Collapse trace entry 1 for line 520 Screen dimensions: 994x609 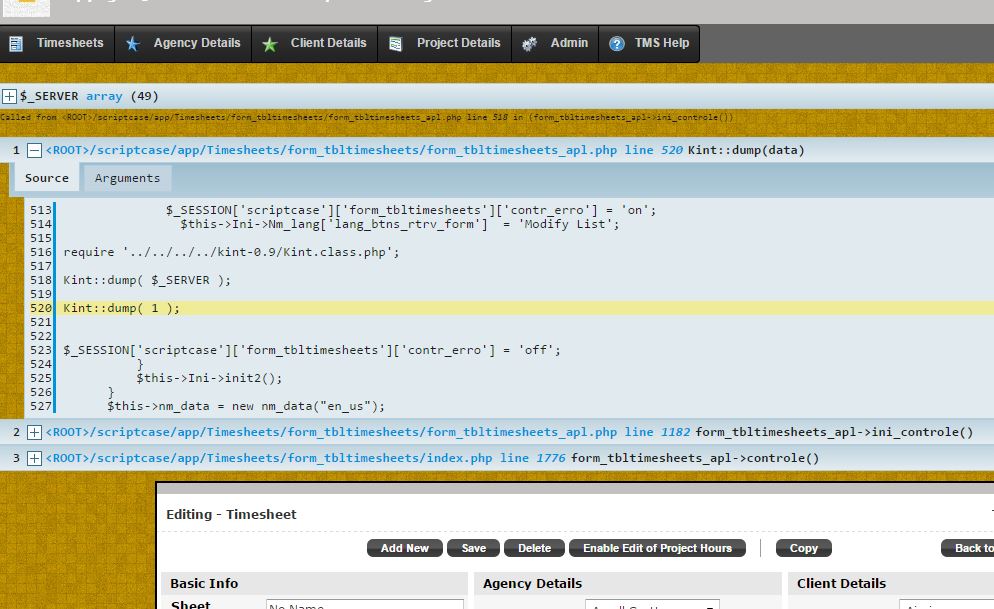click(34, 150)
